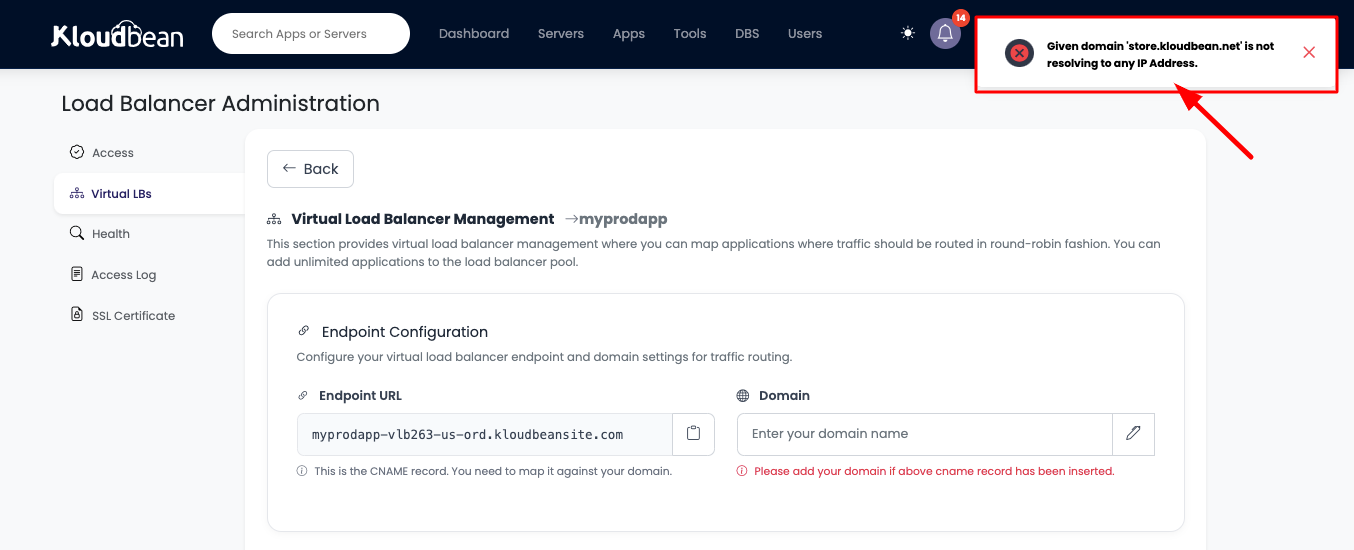
Task: Copy the Endpoint URL with clipboard icon
Action: coord(693,434)
